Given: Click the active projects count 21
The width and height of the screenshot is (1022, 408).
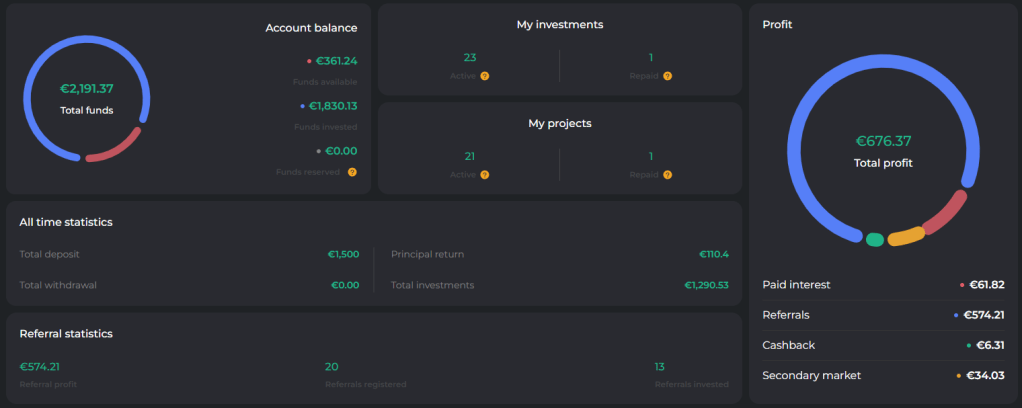Looking at the screenshot, I should pos(470,156).
